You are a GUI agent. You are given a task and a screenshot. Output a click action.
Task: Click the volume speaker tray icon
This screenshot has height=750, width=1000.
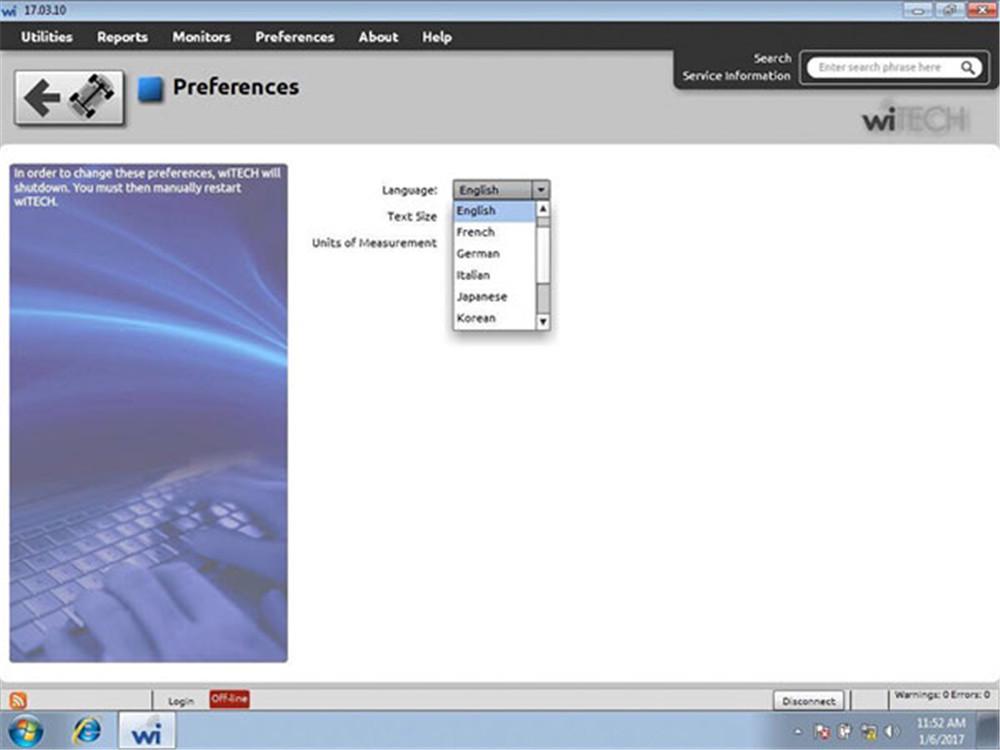point(892,731)
